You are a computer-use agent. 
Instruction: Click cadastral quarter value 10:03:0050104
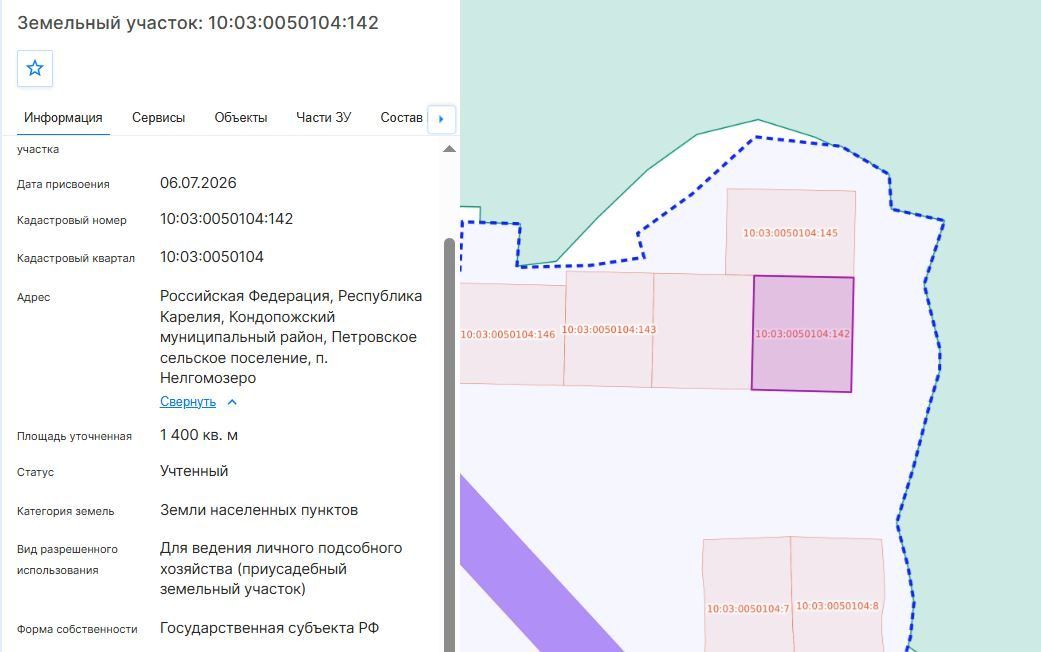point(212,256)
